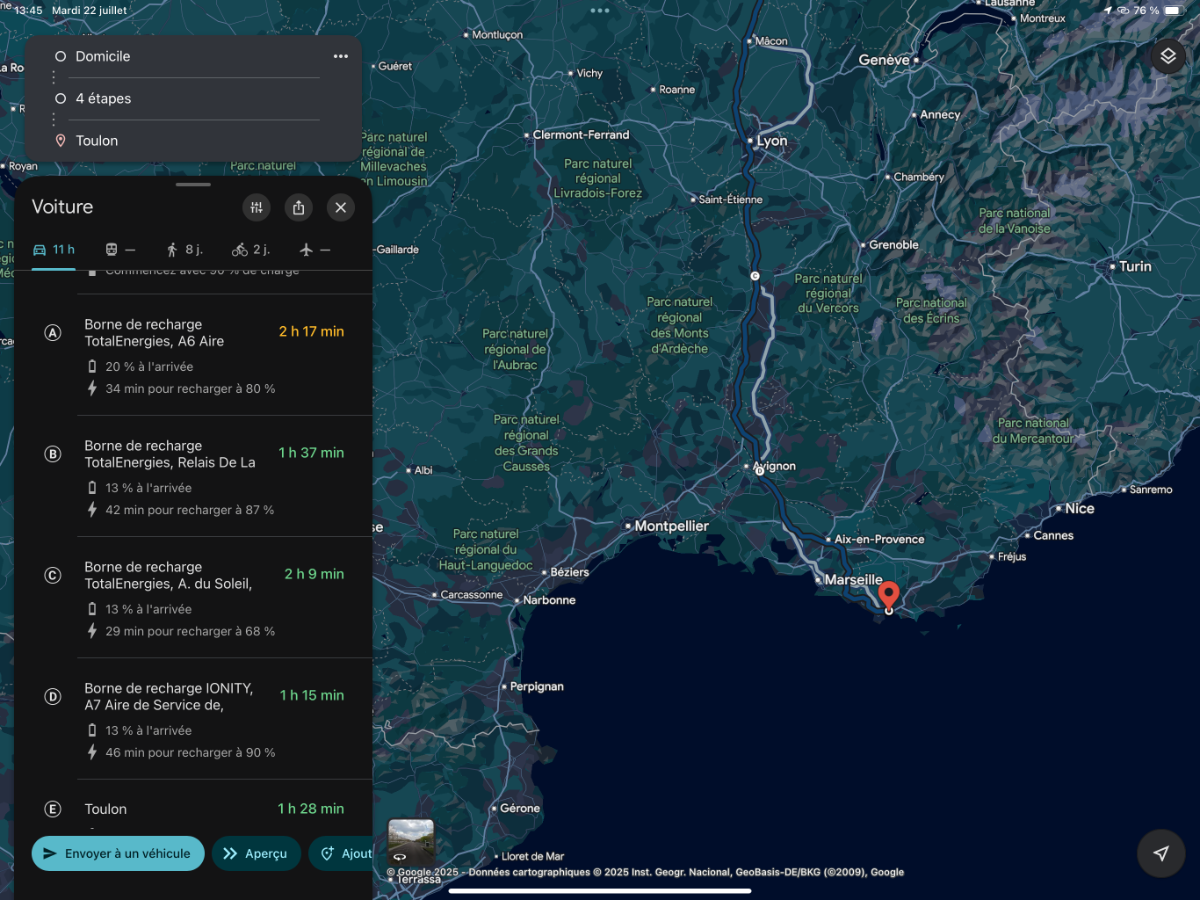The width and height of the screenshot is (1200, 900).
Task: Open the map layers button
Action: click(1167, 57)
